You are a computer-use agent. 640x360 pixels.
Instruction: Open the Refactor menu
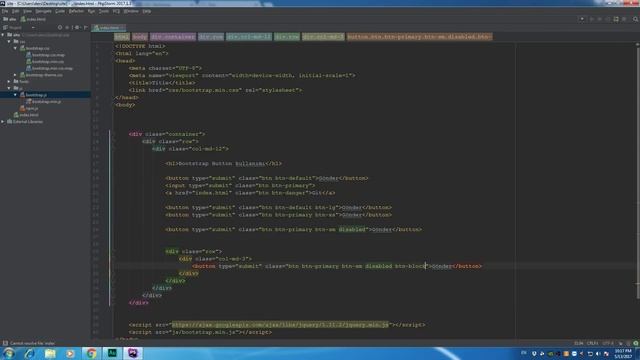pyautogui.click(x=76, y=11)
